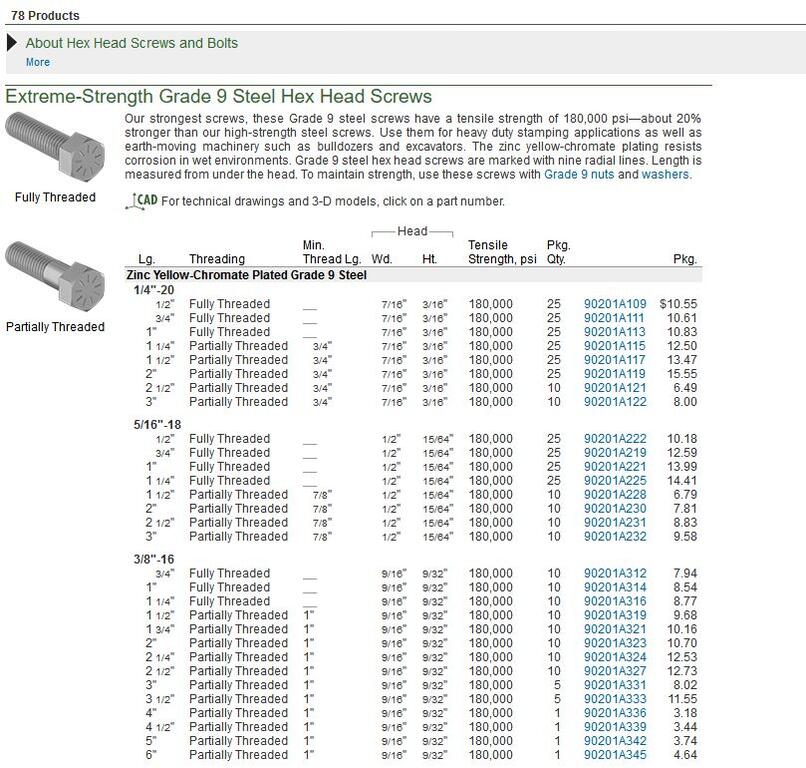Open part number 90201A115
The width and height of the screenshot is (806, 768).
click(x=615, y=345)
